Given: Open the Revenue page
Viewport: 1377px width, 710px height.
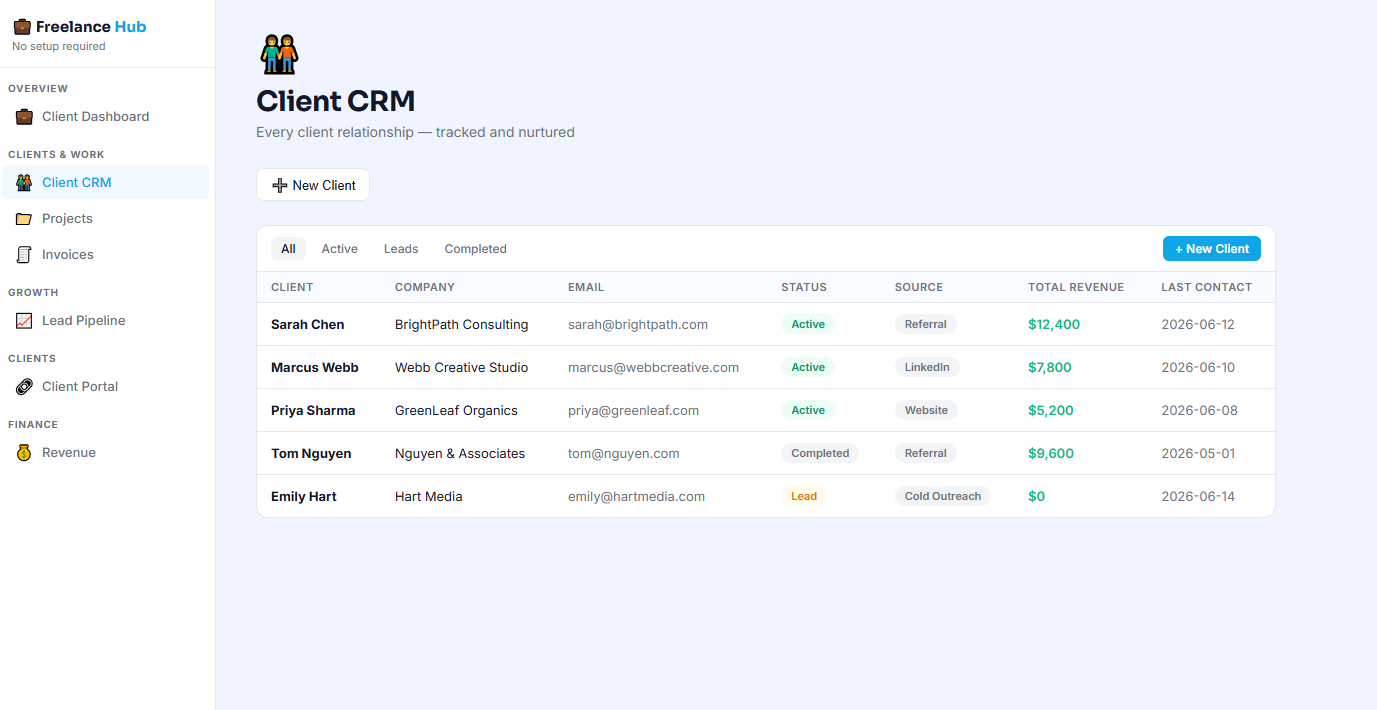Looking at the screenshot, I should (106, 453).
